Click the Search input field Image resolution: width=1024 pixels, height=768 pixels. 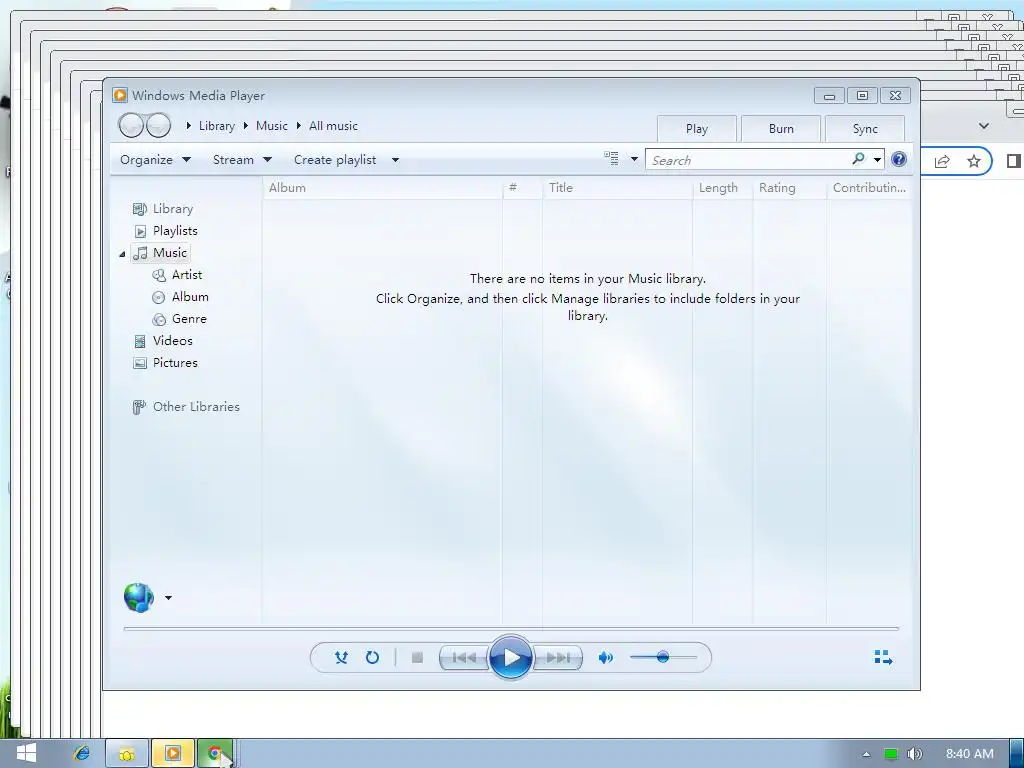click(748, 160)
